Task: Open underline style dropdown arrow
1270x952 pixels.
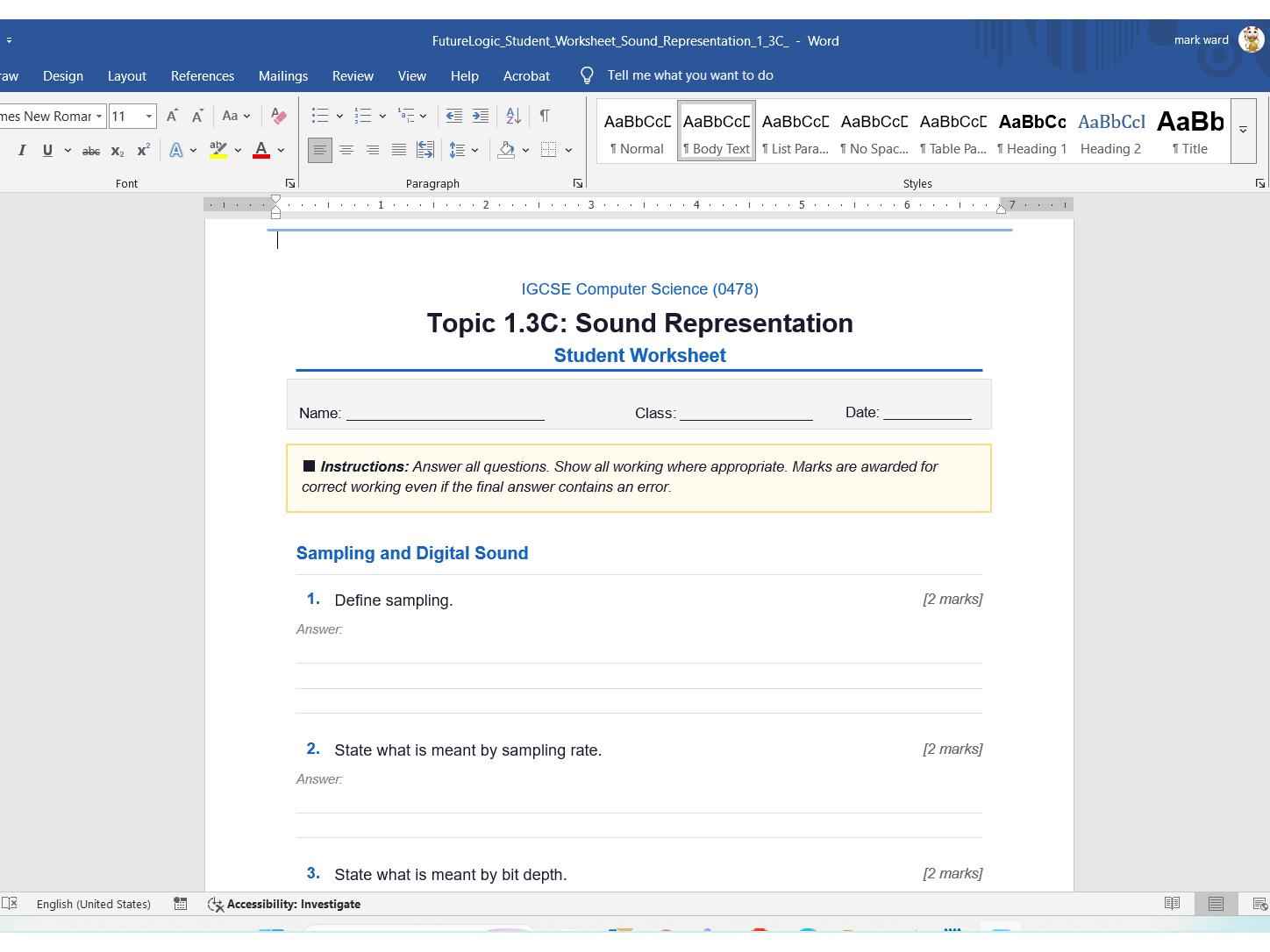Action: 68,151
